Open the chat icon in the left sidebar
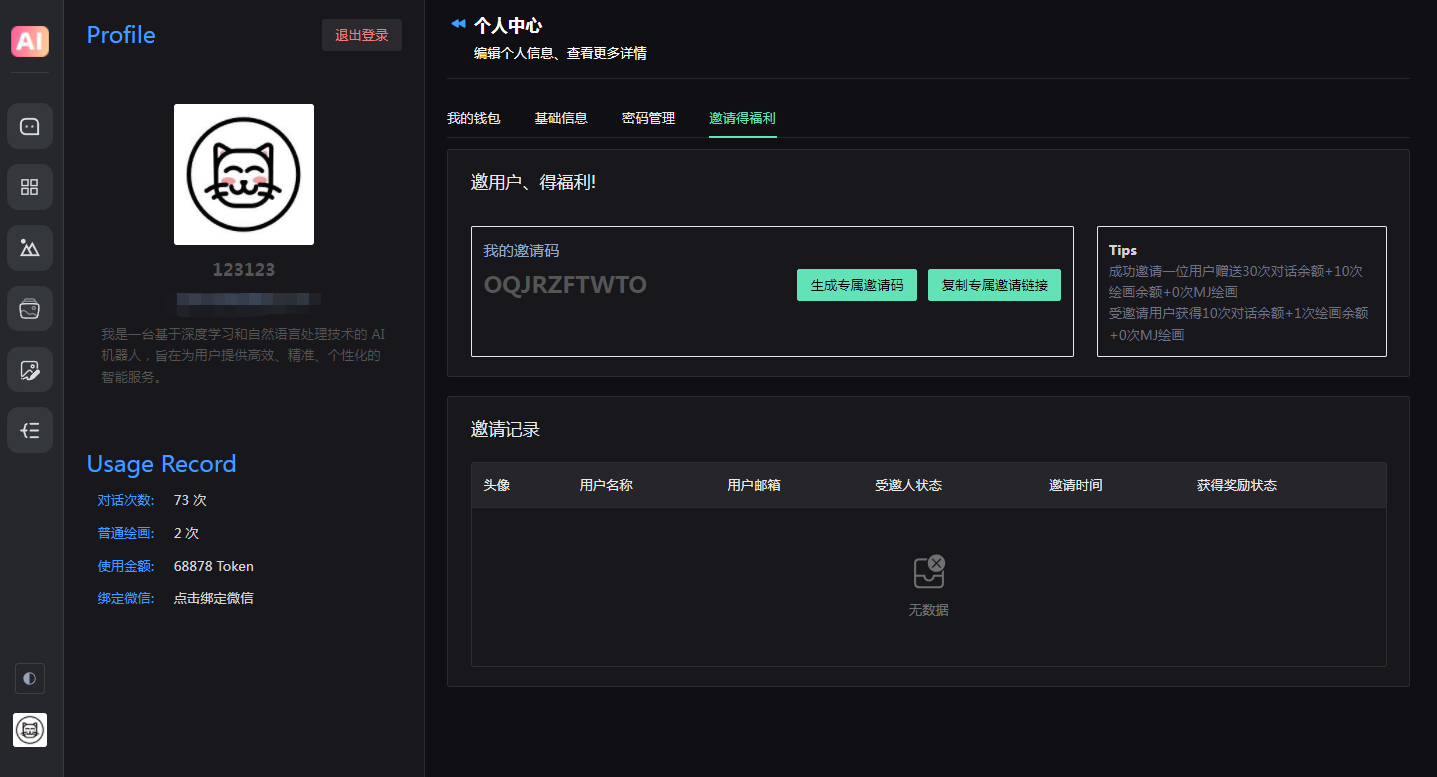This screenshot has height=777, width=1437. pyautogui.click(x=29, y=125)
